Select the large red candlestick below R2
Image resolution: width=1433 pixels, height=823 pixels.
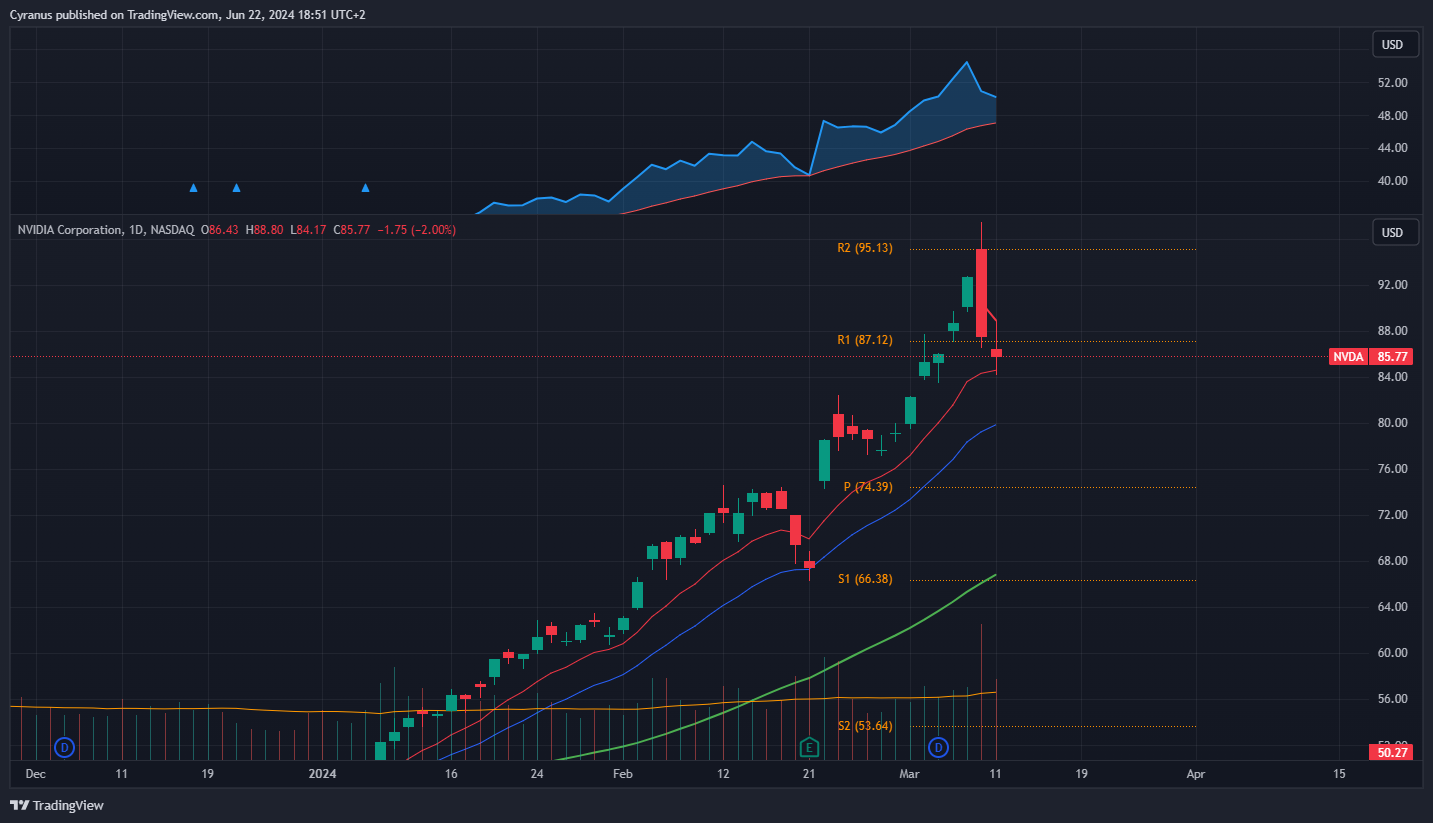982,293
